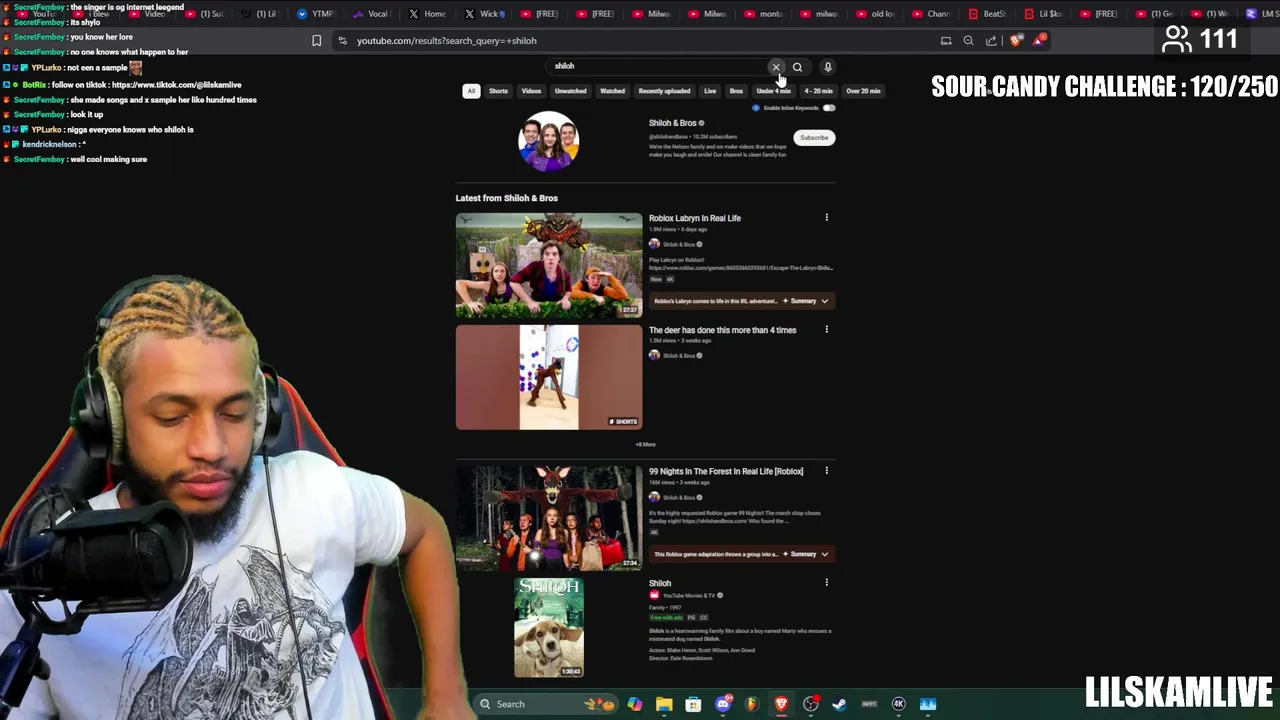Open the Brave Shields lion icon
Viewport: 1280px width, 720px height.
click(x=1016, y=41)
